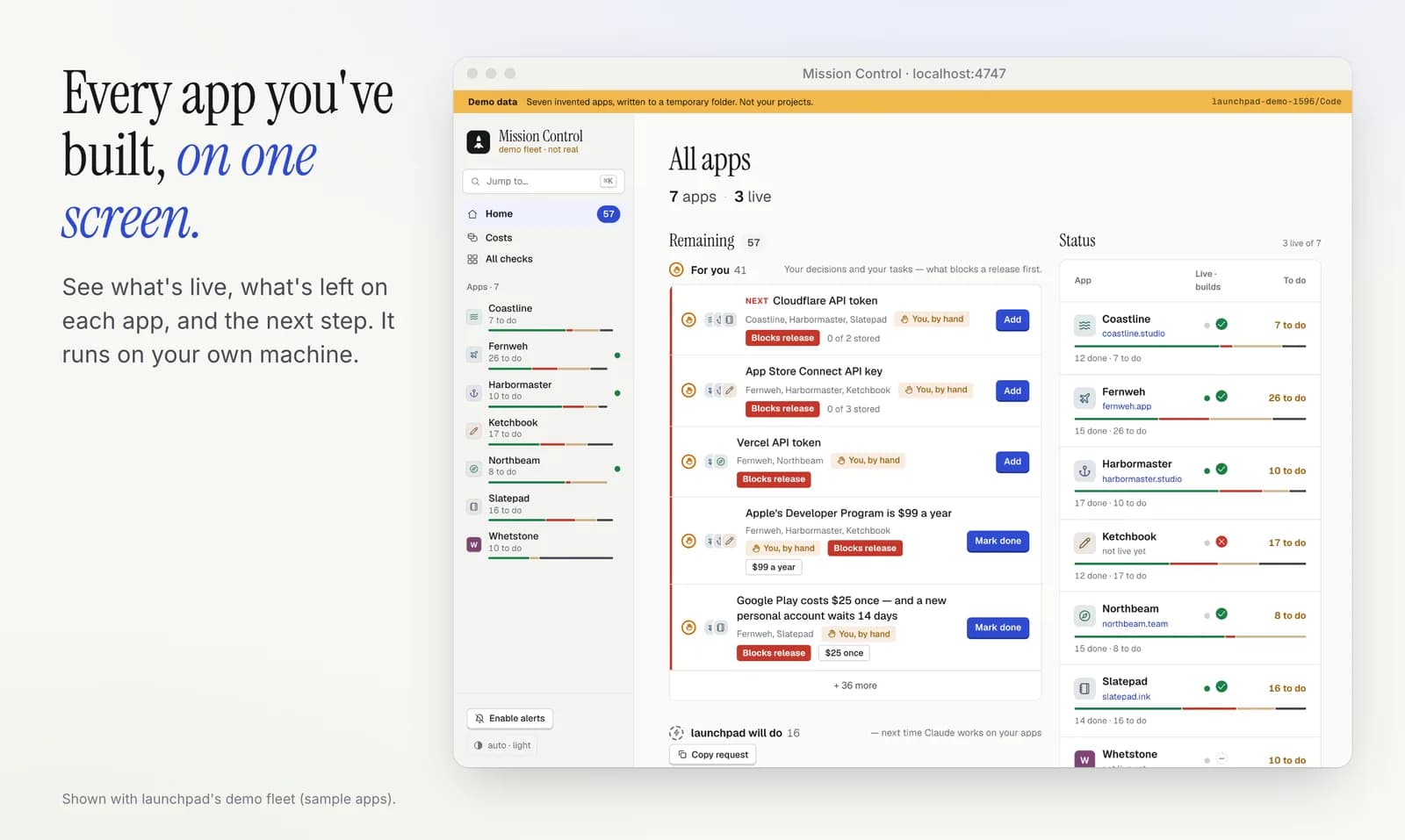
Task: Select Ketchbook pencil icon in sidebar
Action: (x=474, y=431)
